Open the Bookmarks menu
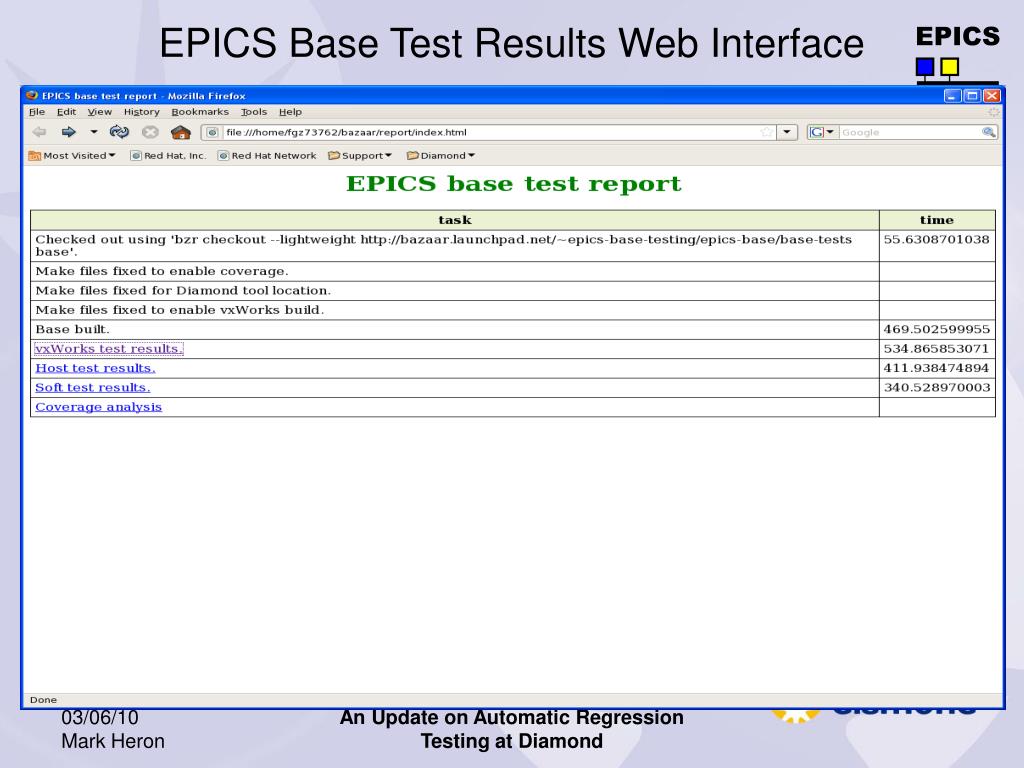The height and width of the screenshot is (768, 1024). pyautogui.click(x=200, y=112)
